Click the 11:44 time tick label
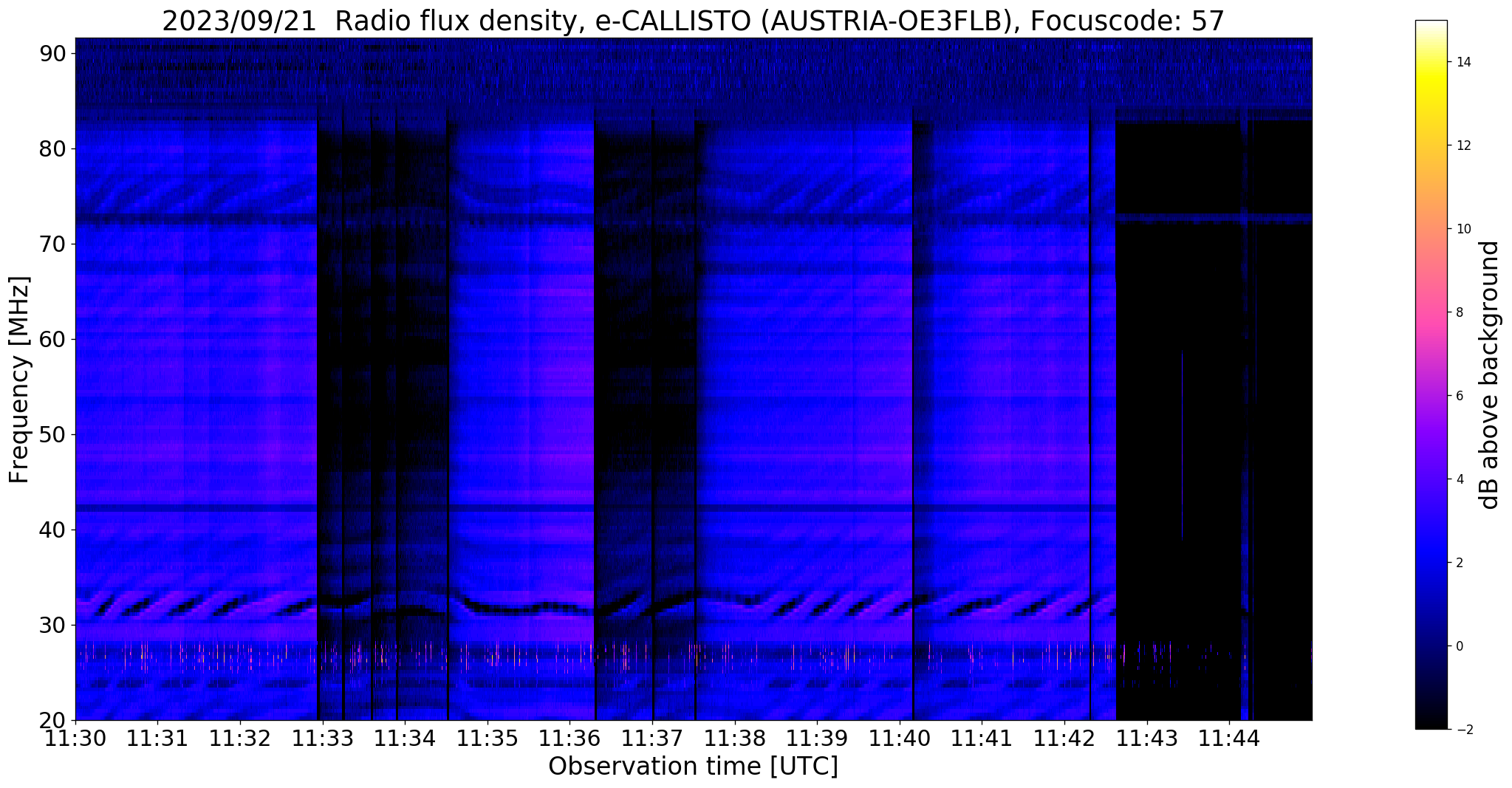This screenshot has width=1512, height=788. [x=1229, y=738]
